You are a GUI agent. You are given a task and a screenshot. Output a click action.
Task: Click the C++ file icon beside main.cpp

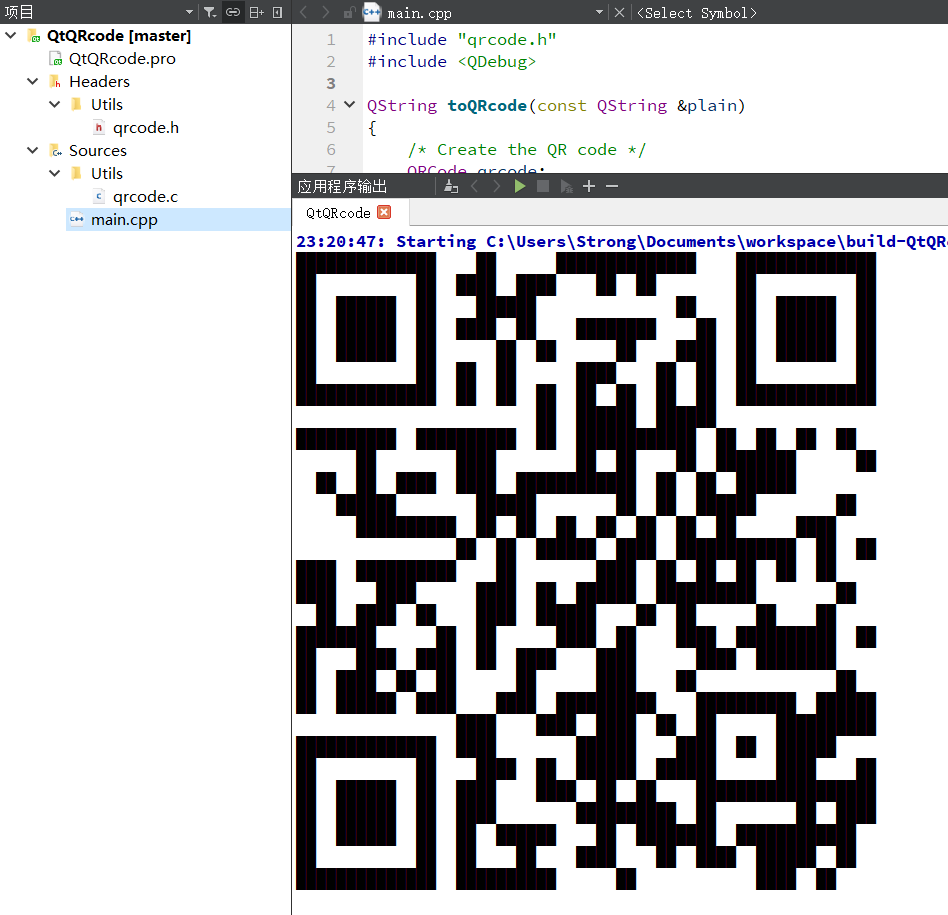click(x=371, y=12)
